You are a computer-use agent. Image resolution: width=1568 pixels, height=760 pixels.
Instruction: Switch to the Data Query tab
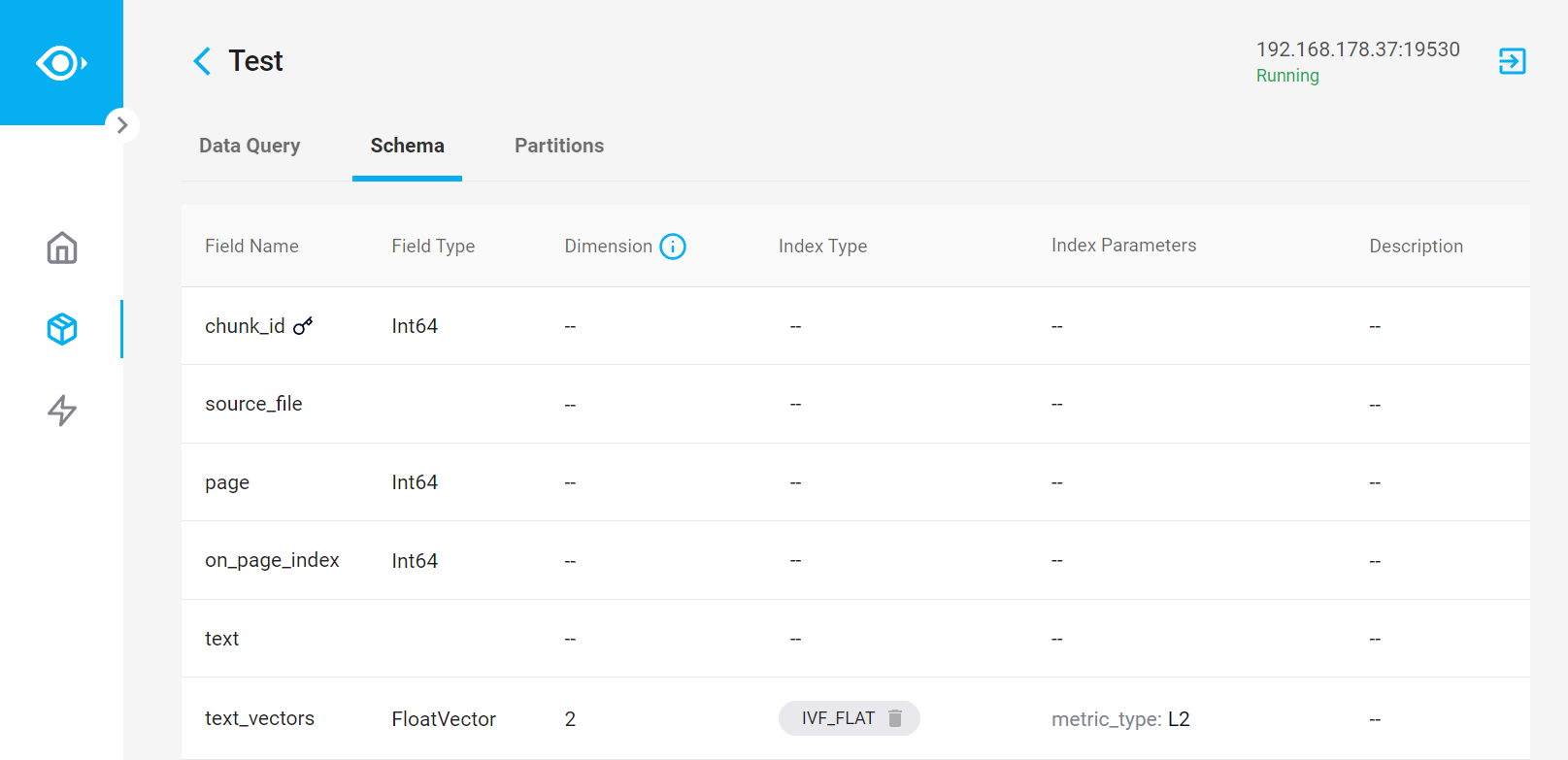coord(250,146)
